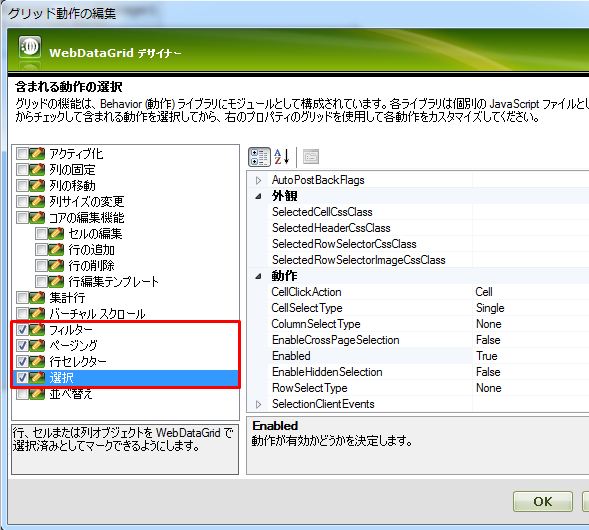Select the RowSelectType property name

(x=309, y=388)
